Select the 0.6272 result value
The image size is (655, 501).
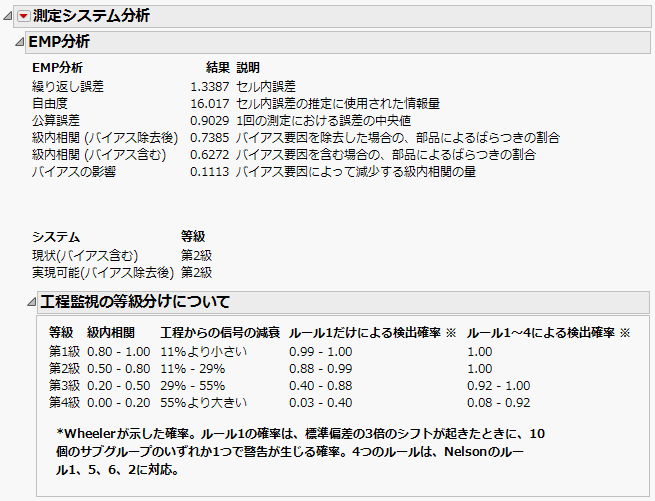(210, 155)
